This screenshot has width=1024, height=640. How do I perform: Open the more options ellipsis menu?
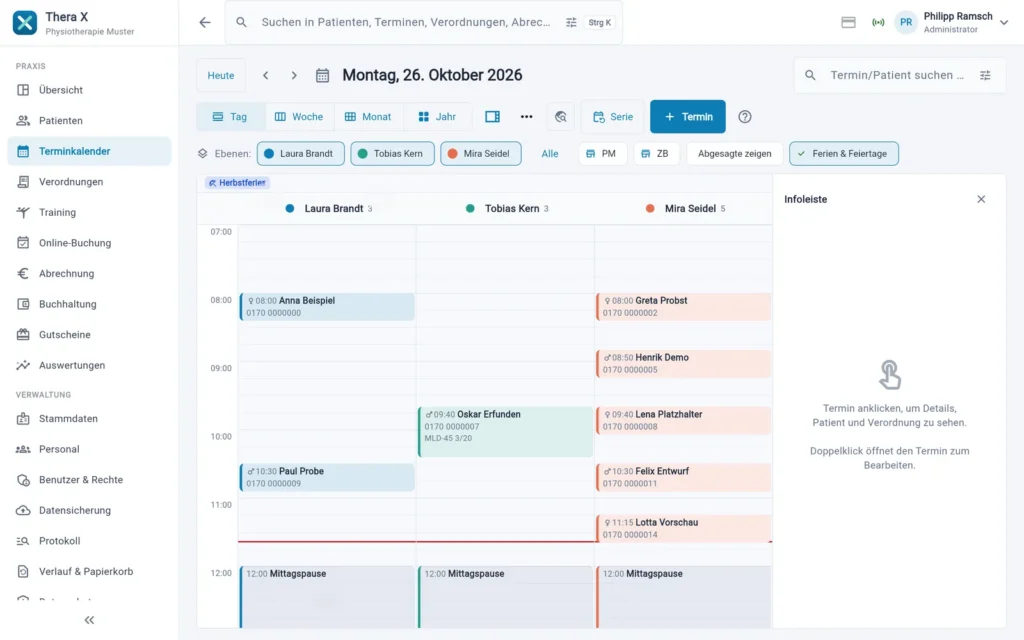[526, 117]
